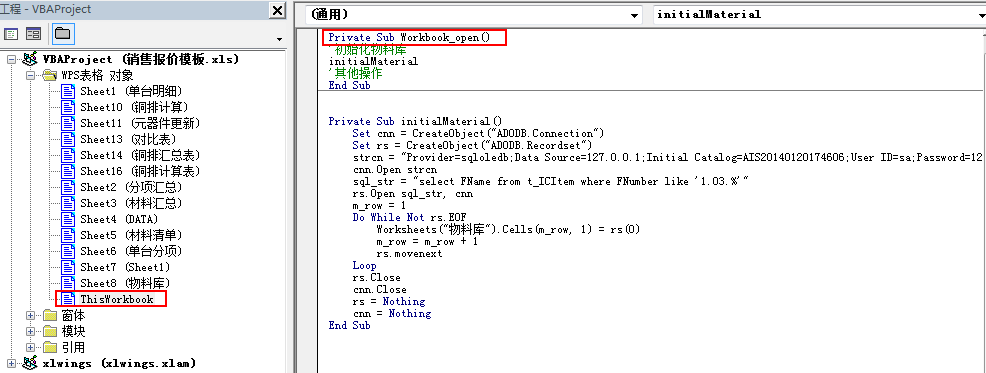This screenshot has width=986, height=373.
Task: Click the ThisWorkbook document icon
Action: [x=68, y=299]
